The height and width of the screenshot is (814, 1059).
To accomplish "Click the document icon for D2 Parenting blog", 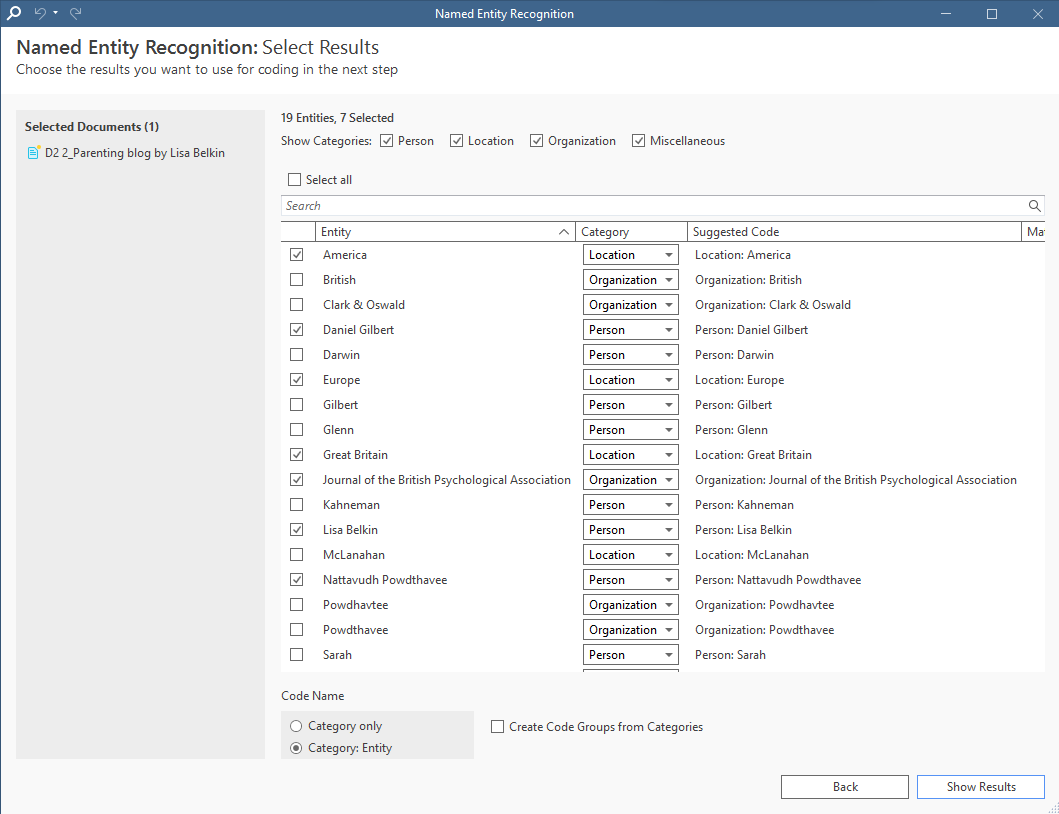I will click(33, 153).
